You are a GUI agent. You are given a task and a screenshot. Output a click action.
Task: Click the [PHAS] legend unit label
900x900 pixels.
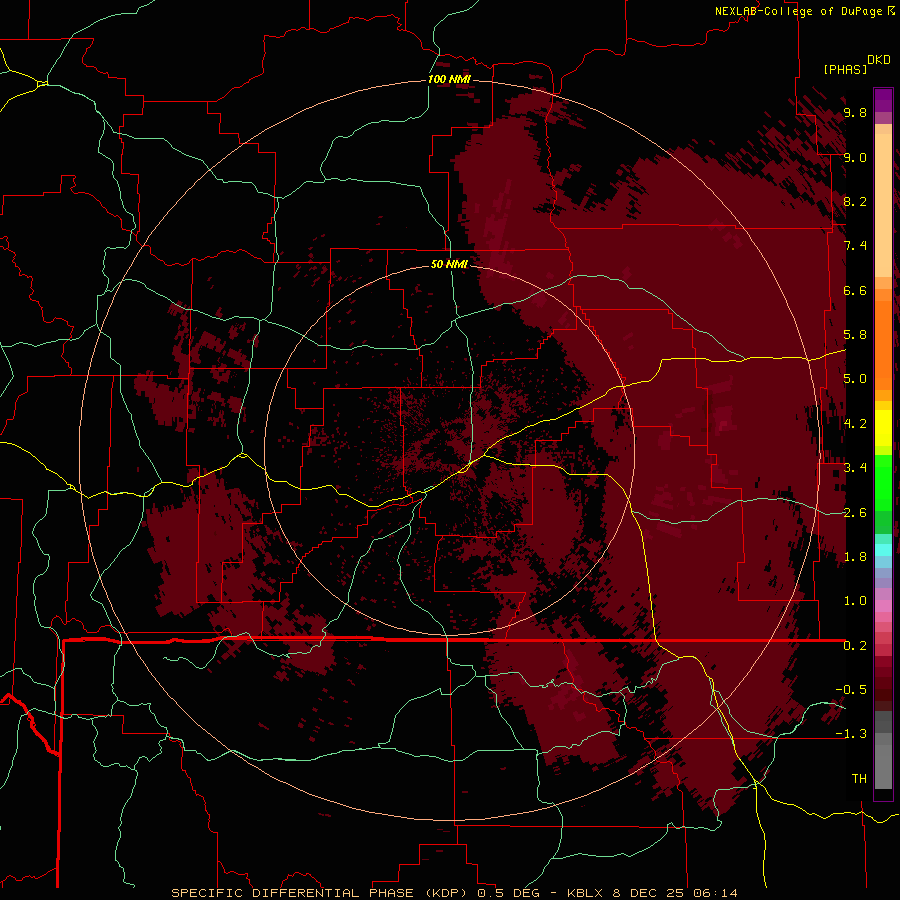tap(845, 69)
